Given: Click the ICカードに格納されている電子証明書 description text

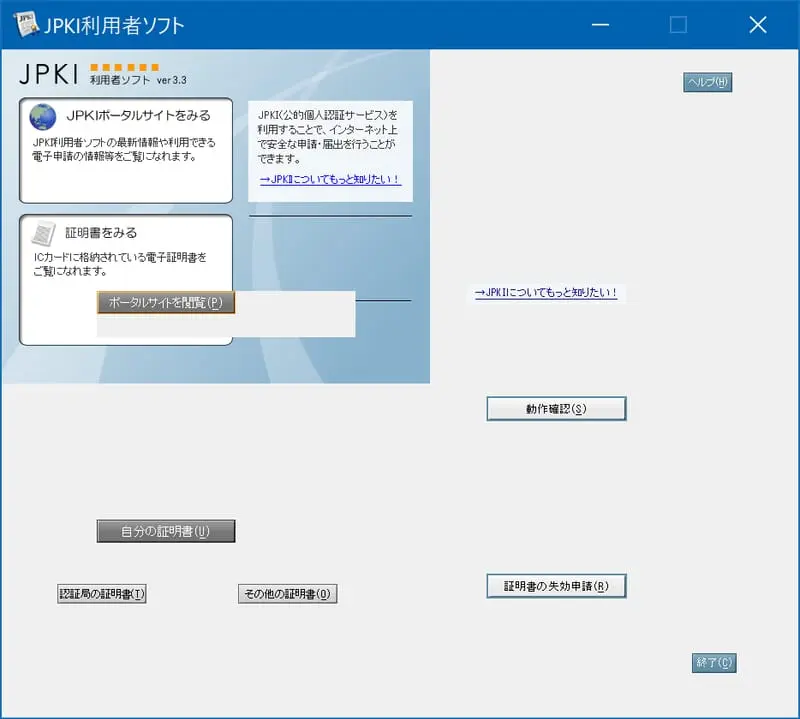Looking at the screenshot, I should tap(120, 264).
